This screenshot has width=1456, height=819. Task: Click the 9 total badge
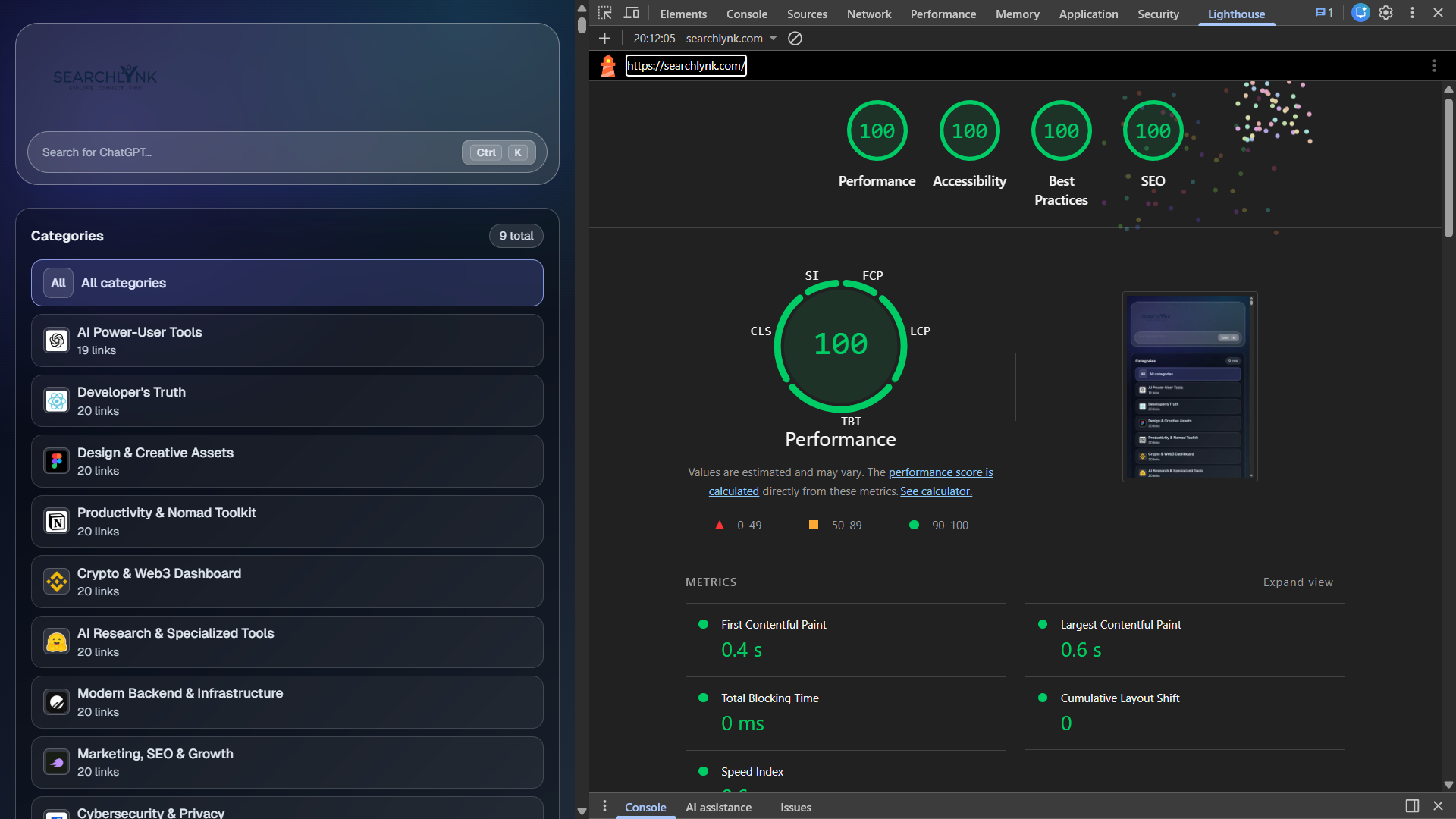(516, 236)
